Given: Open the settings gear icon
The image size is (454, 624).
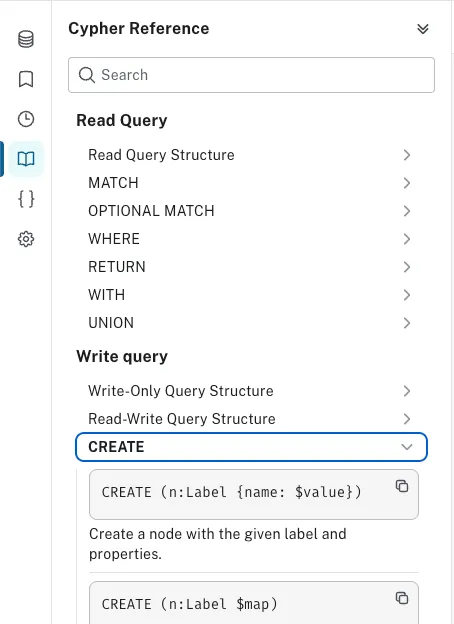Looking at the screenshot, I should tap(26, 239).
